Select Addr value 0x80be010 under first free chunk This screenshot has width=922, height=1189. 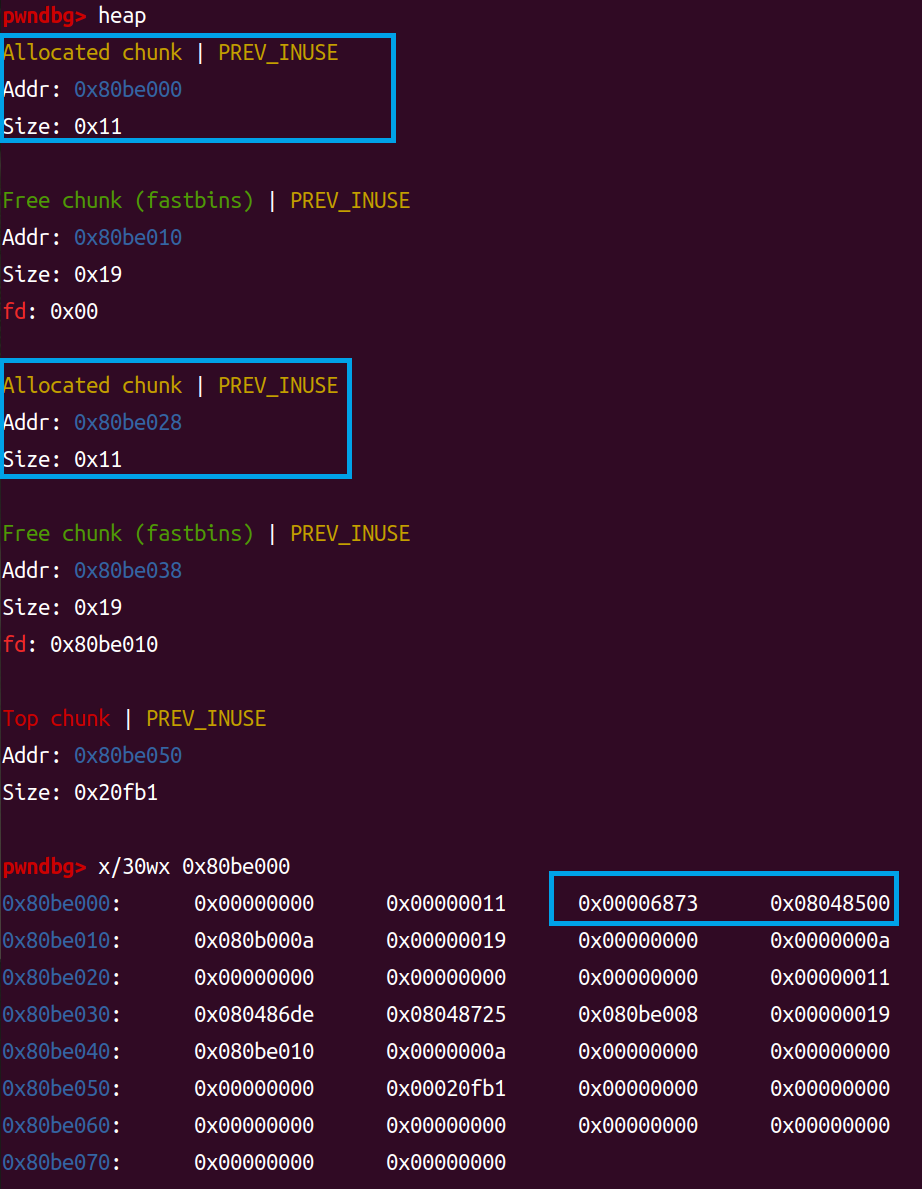[128, 238]
